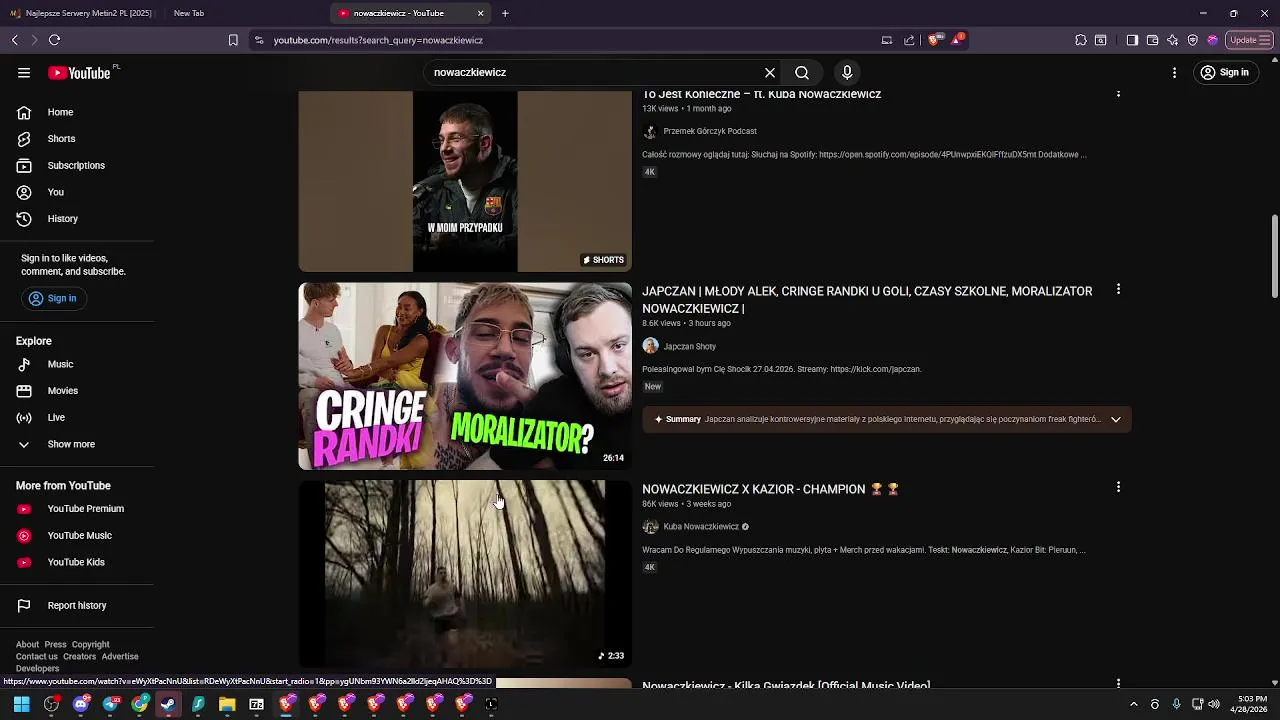Open the footer Advertise link
The width and height of the screenshot is (1280, 720).
tap(120, 657)
